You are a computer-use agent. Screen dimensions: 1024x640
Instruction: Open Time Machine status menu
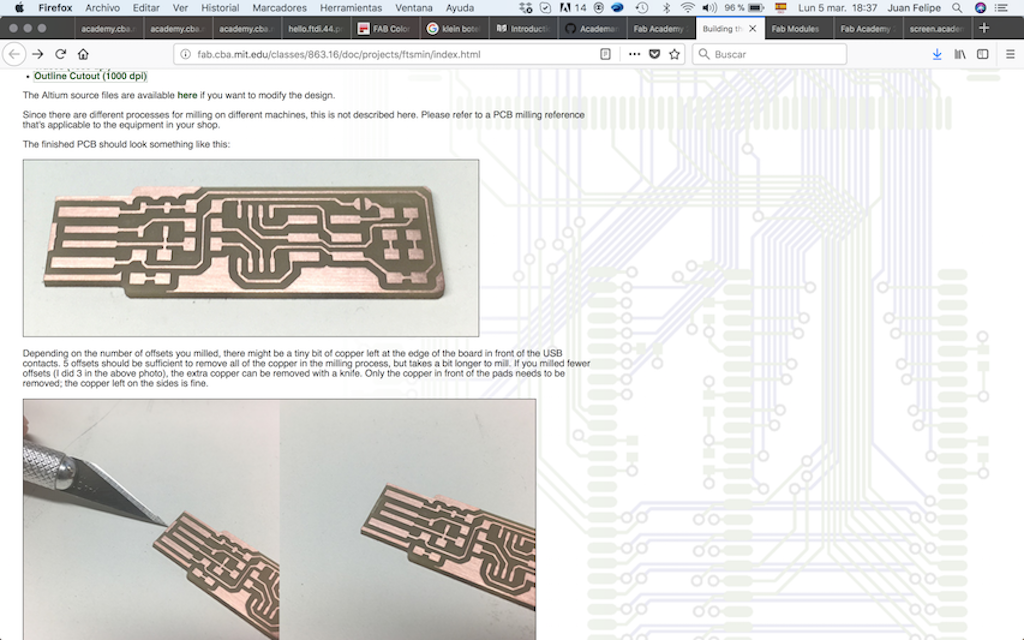point(643,8)
